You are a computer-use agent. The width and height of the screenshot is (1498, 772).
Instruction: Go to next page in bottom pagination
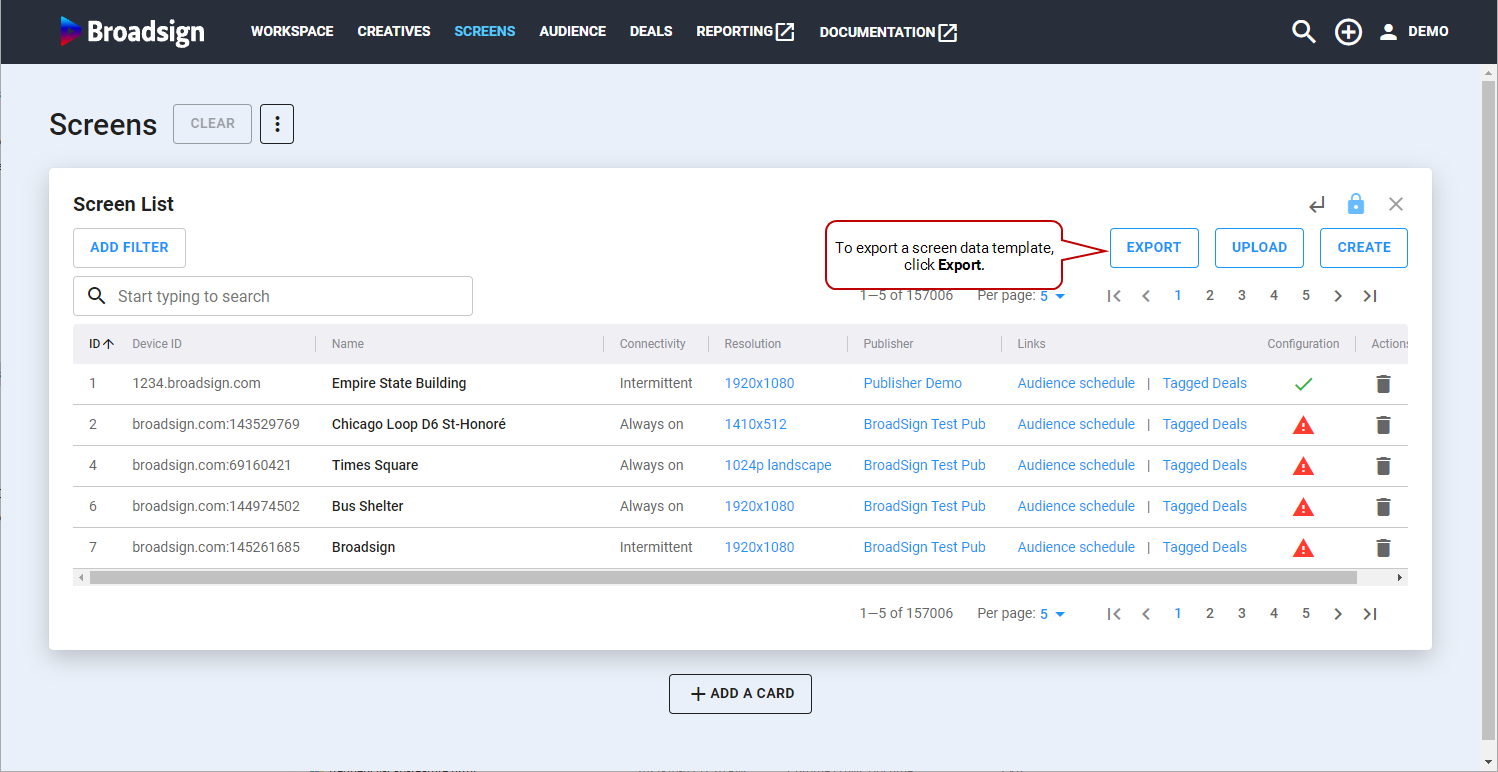(1338, 614)
